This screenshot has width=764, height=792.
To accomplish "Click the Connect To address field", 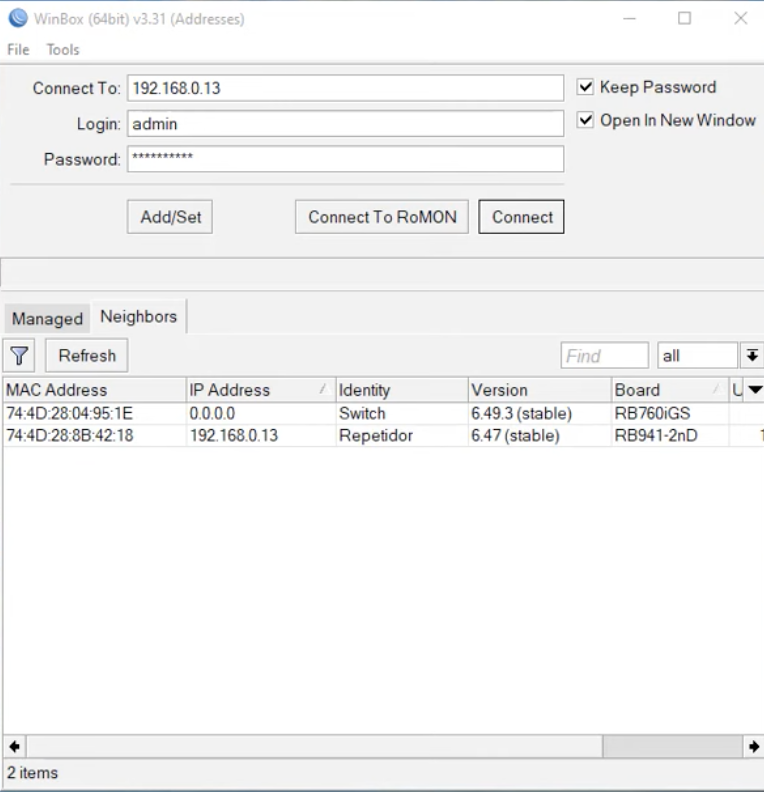I will coord(345,88).
